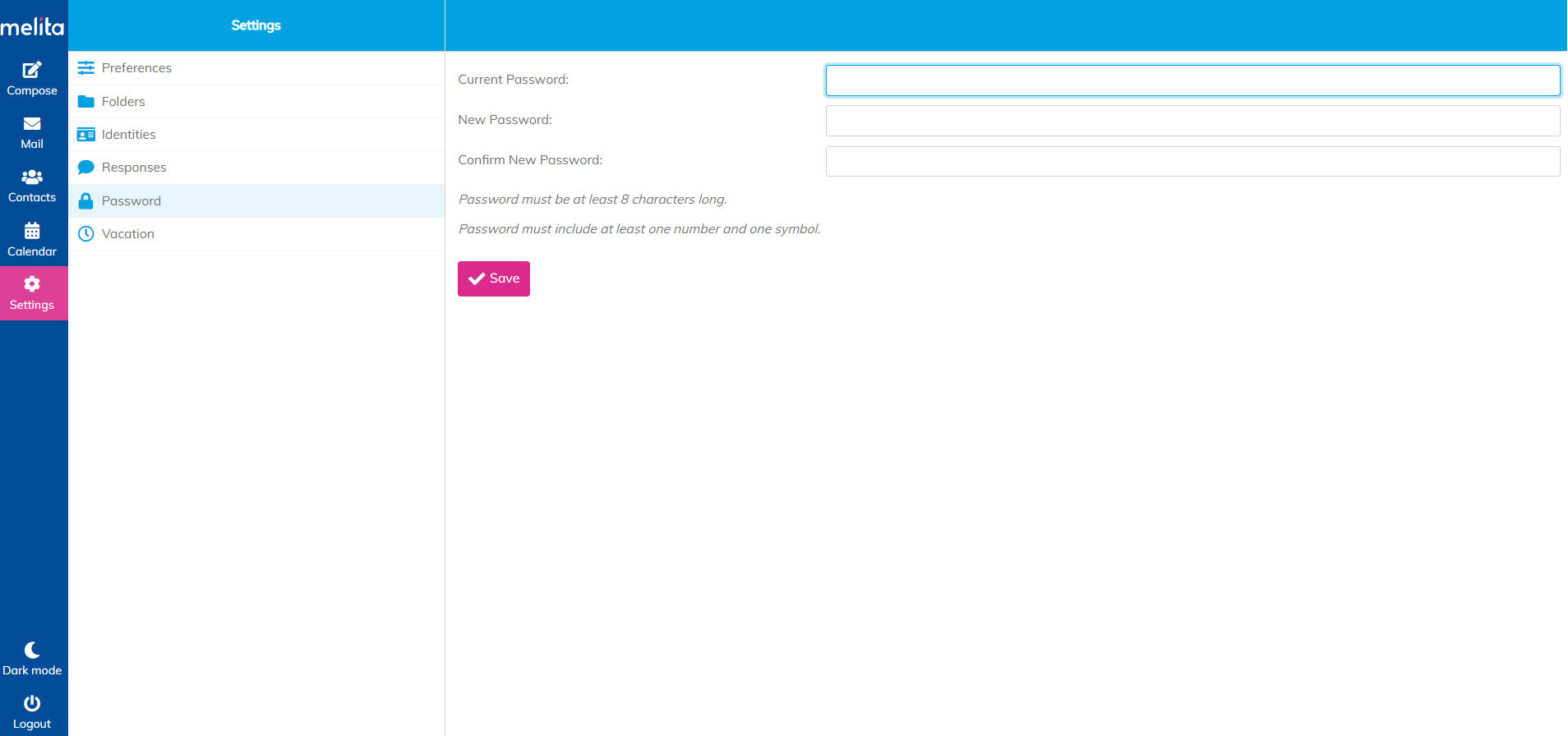Select Identities in settings list

128,135
